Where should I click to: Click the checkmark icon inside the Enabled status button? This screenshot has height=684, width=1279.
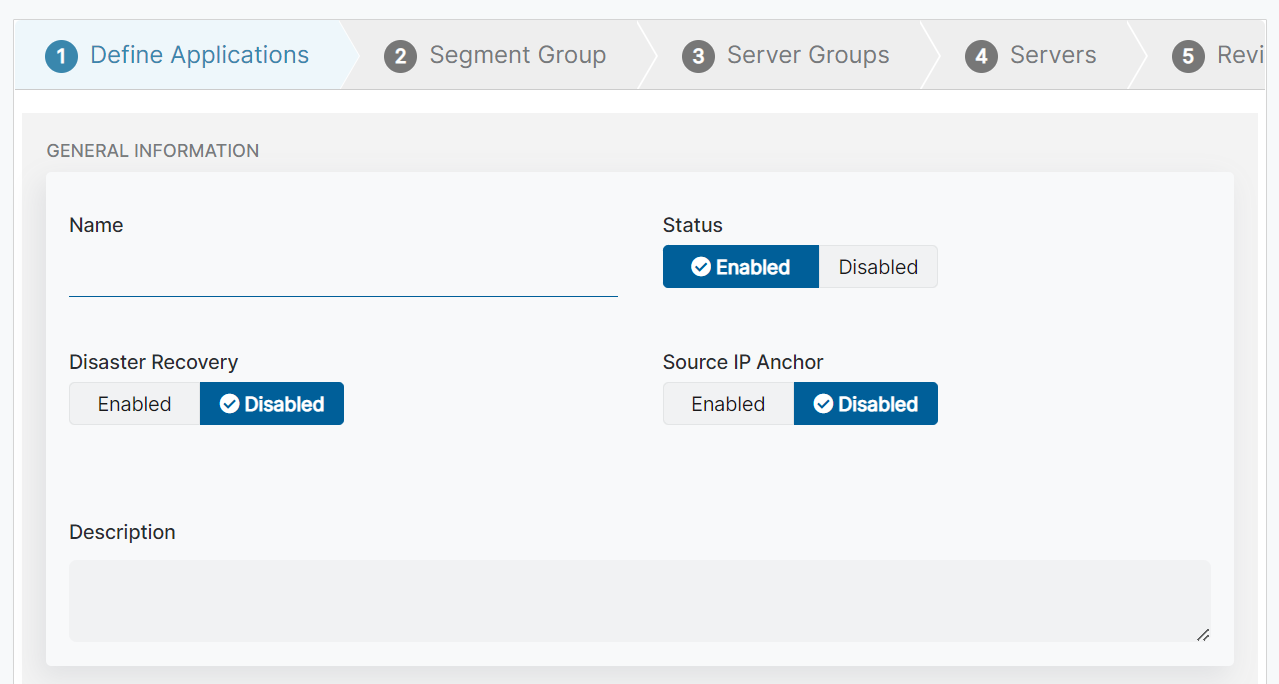coord(704,266)
